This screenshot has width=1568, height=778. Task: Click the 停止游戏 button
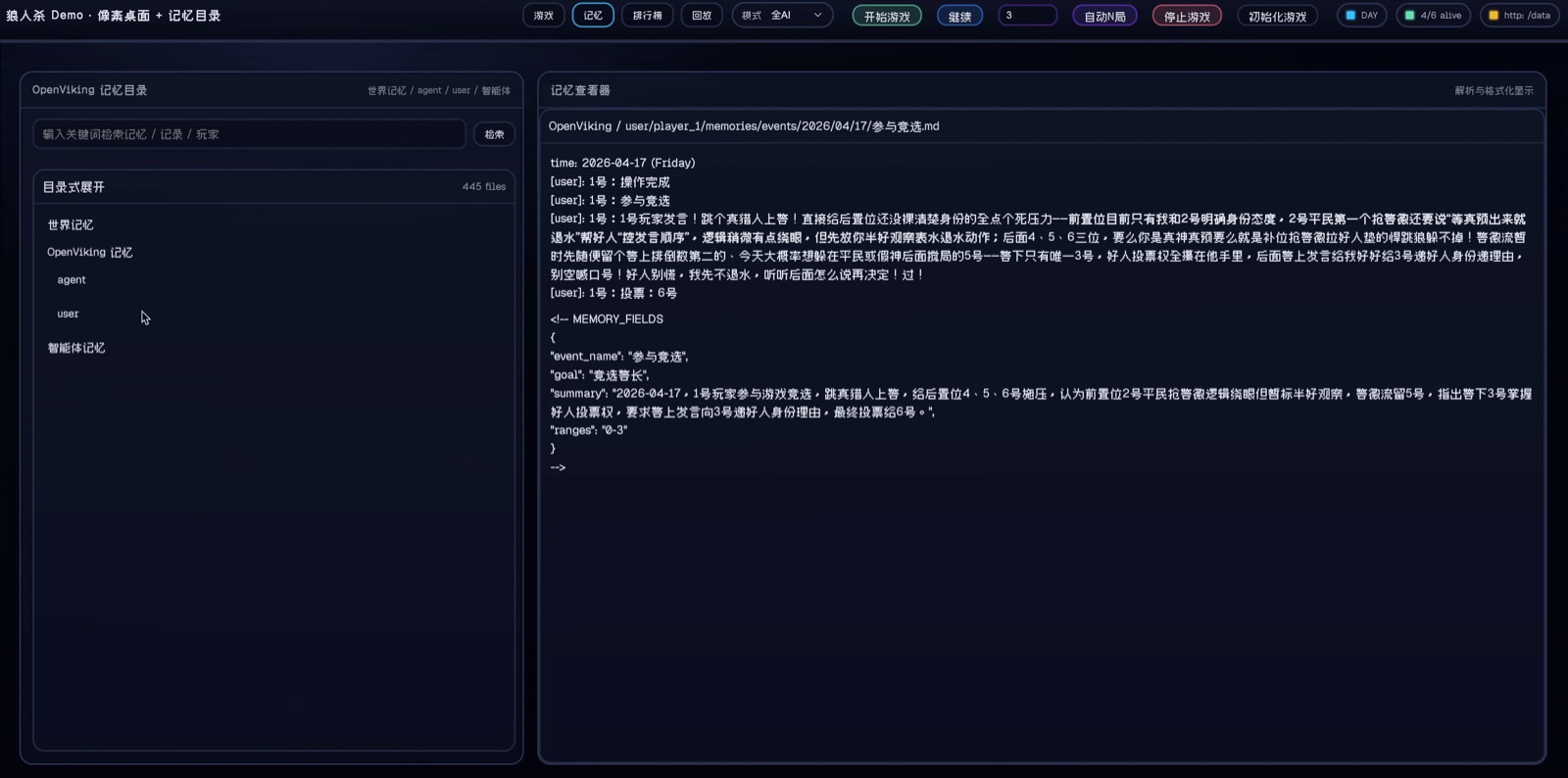pyautogui.click(x=1187, y=17)
